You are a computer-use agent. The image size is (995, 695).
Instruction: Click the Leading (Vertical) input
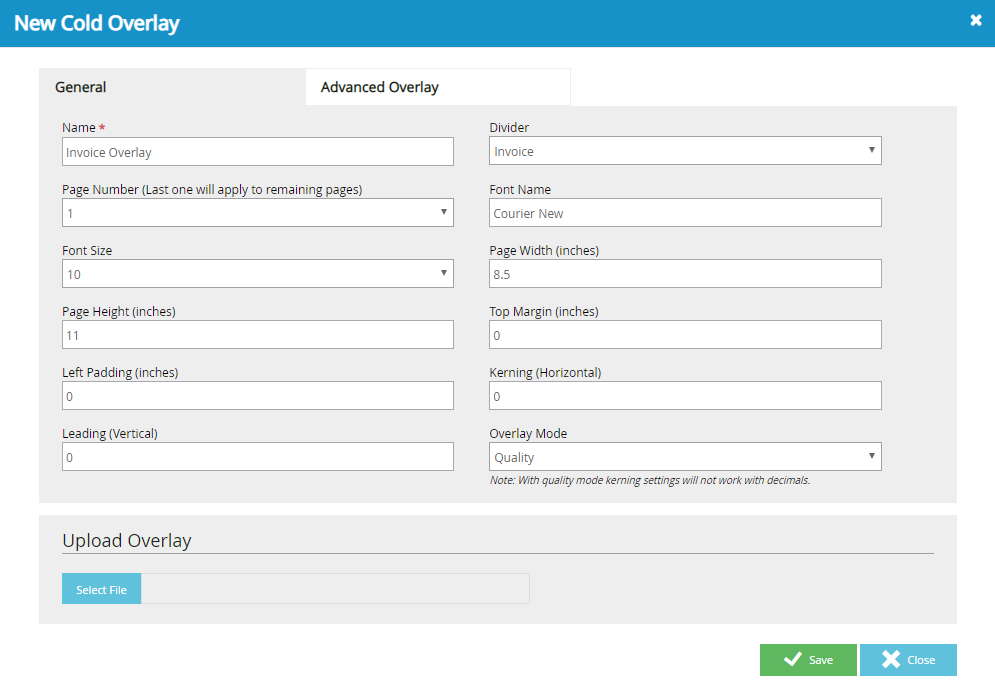point(257,457)
